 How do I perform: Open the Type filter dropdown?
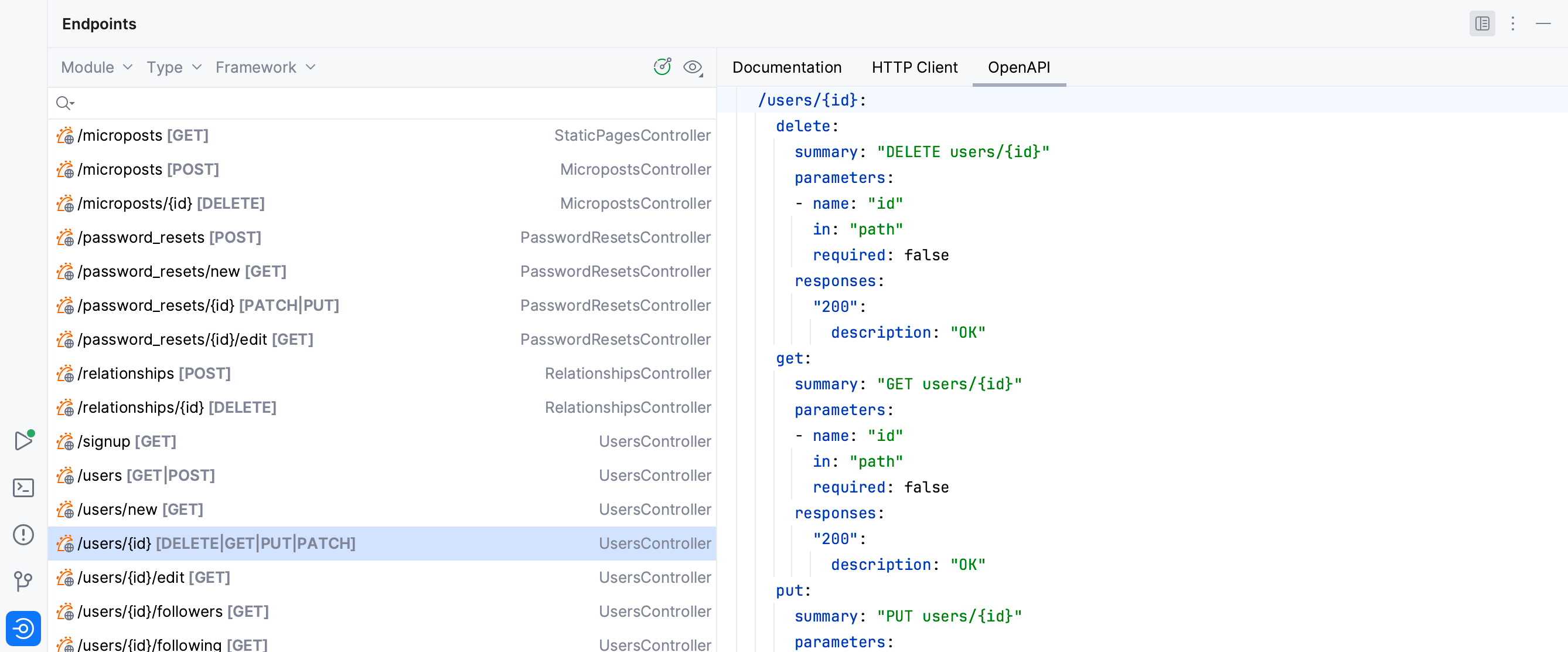pyautogui.click(x=173, y=67)
